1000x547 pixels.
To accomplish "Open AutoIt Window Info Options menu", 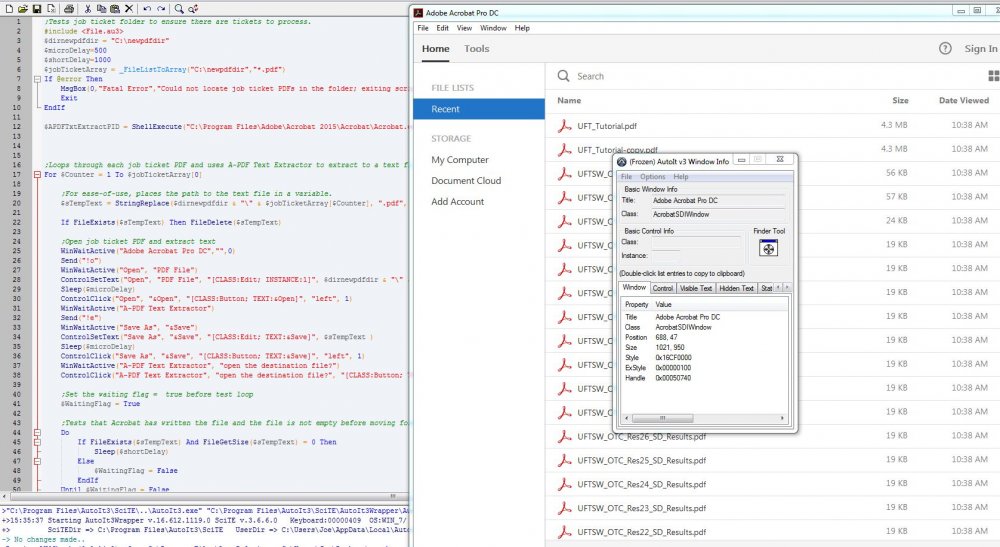I will coord(652,177).
